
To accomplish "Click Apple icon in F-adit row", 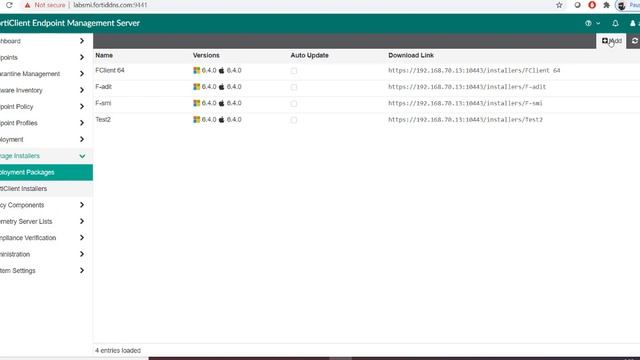I will (222, 87).
